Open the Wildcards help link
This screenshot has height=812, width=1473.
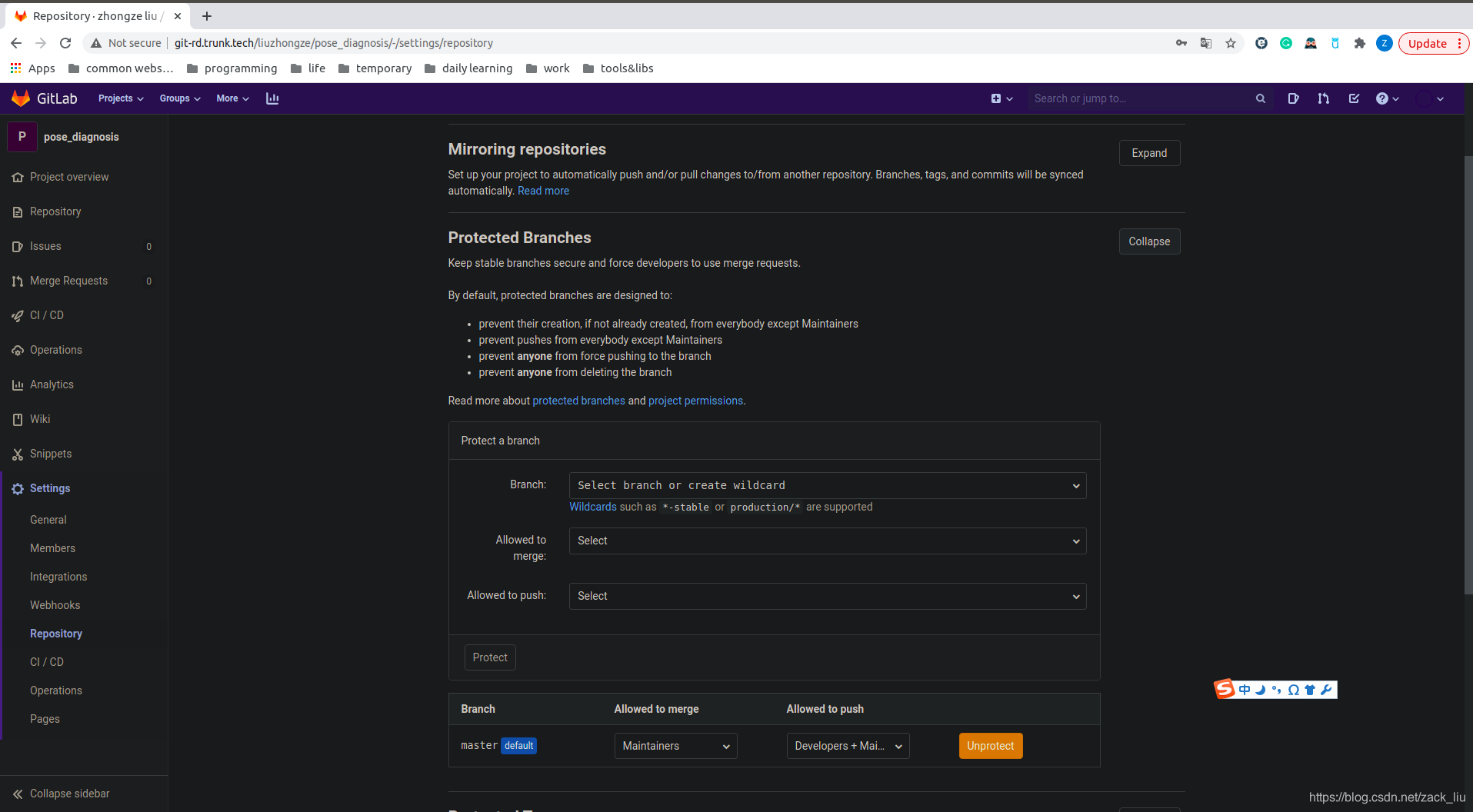coord(592,507)
